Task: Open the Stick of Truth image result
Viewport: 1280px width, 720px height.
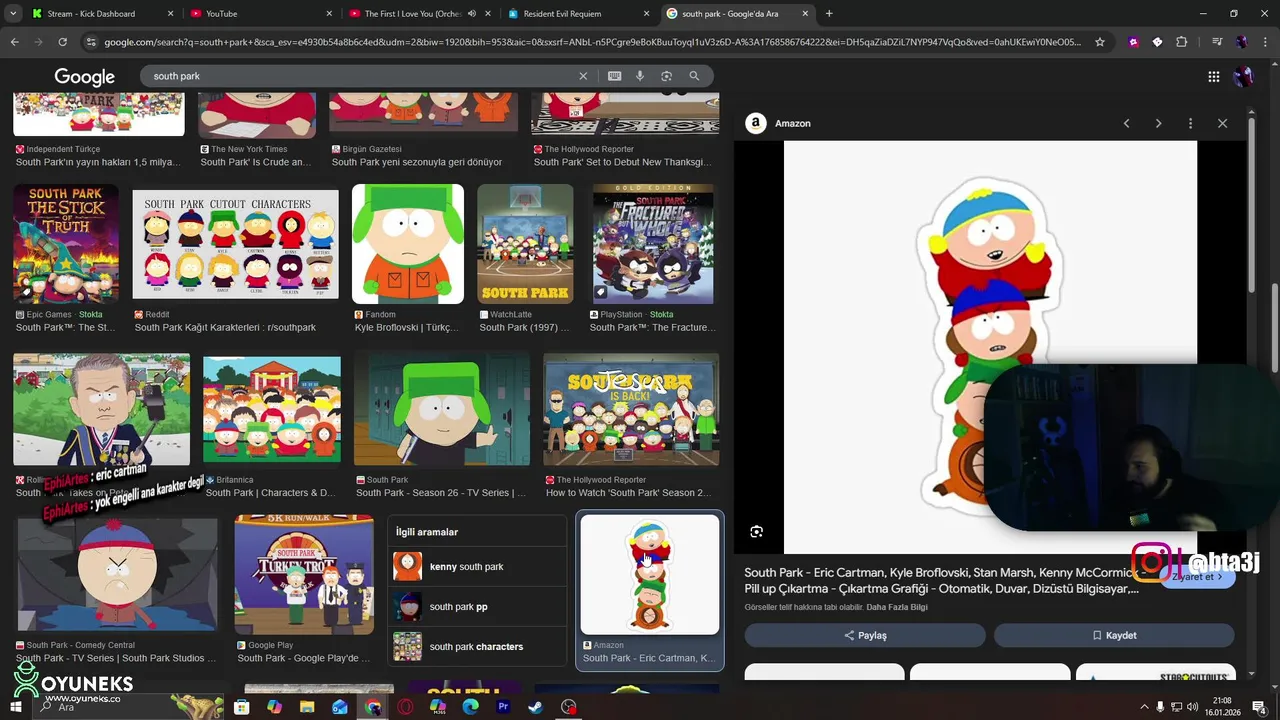Action: tap(66, 243)
